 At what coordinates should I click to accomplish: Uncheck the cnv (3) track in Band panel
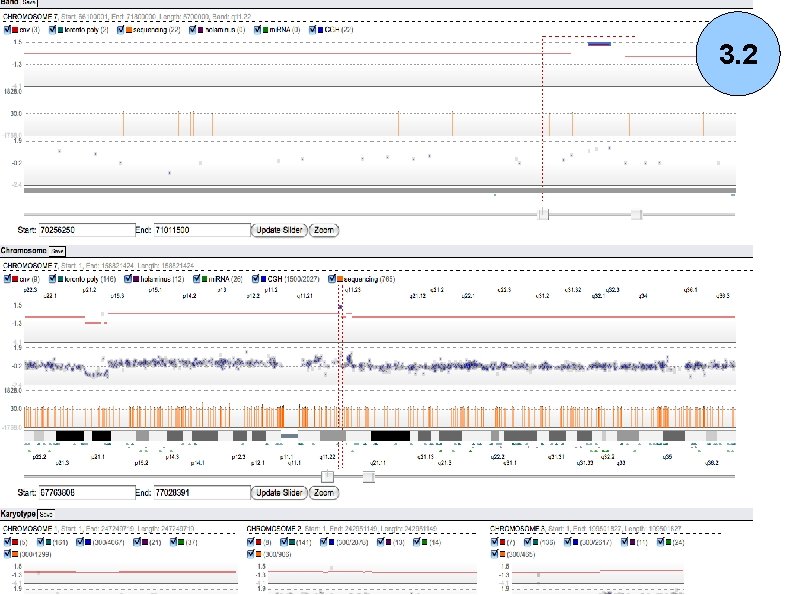coord(7,30)
